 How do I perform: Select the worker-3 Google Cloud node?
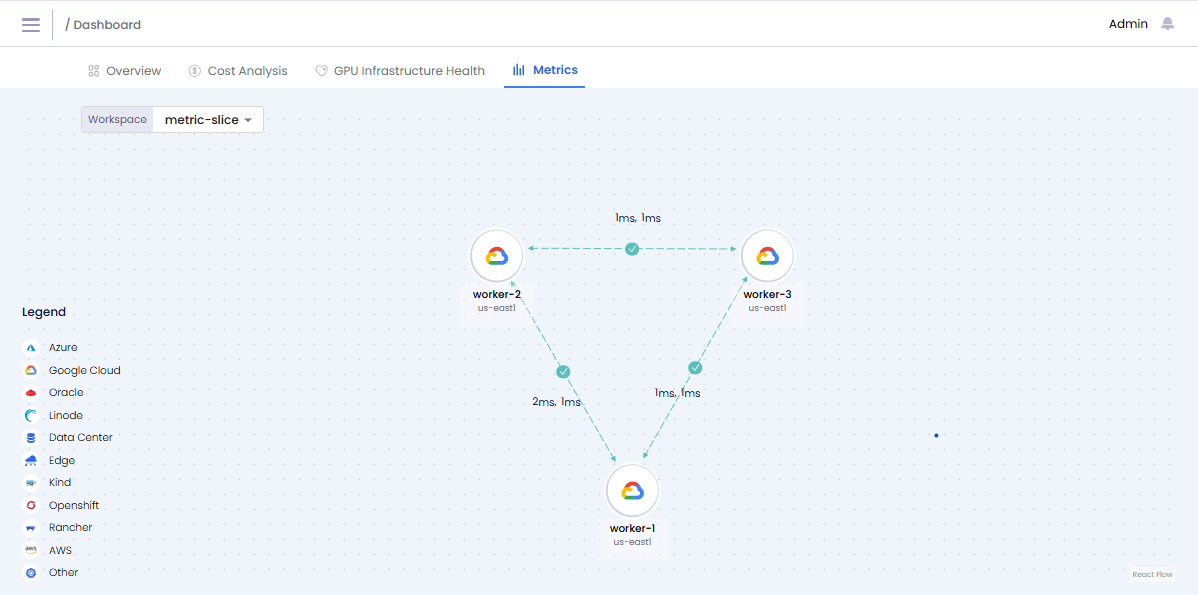767,256
